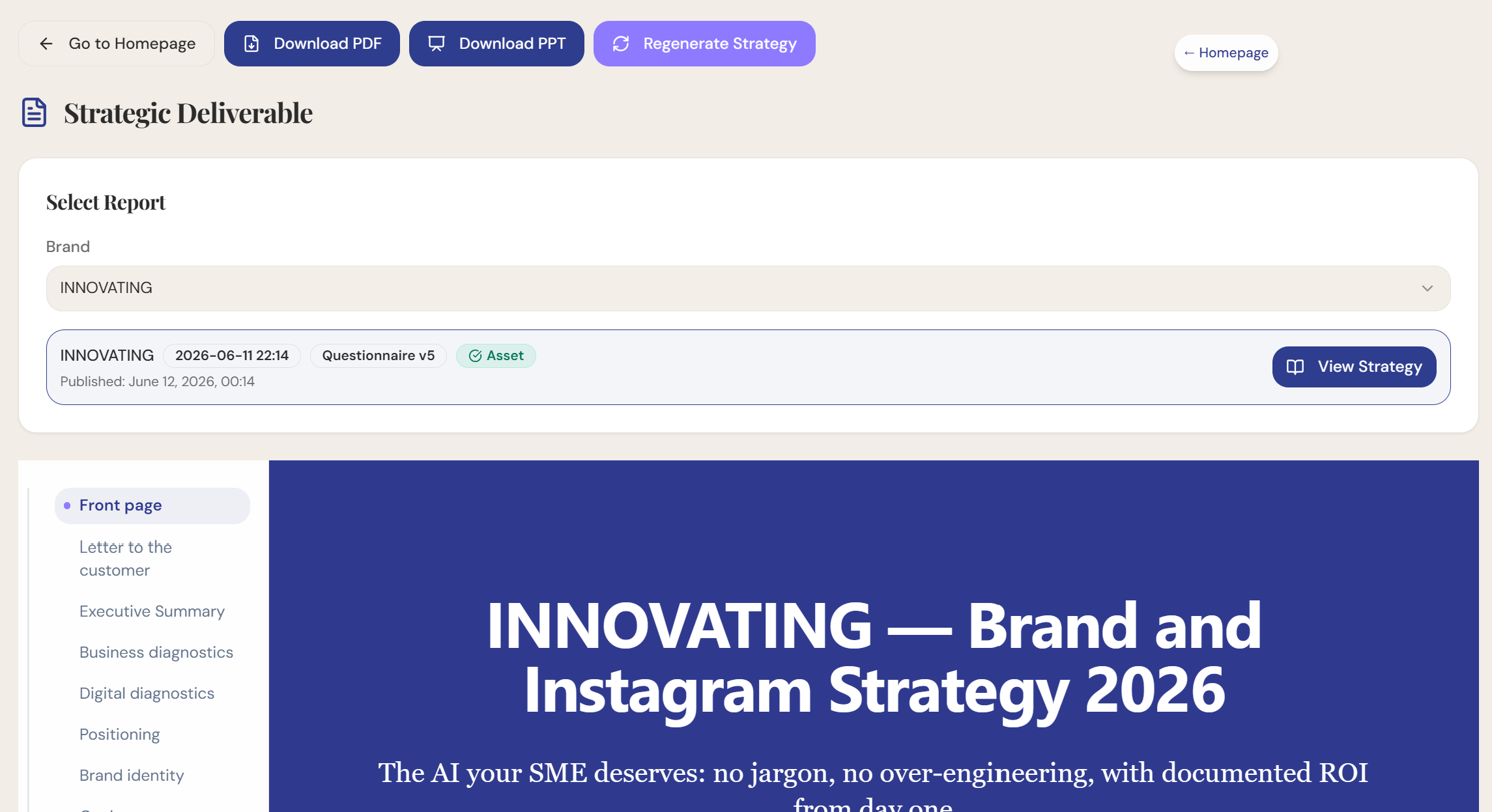
Task: Click the open book icon on View Strategy
Action: coord(1295,367)
